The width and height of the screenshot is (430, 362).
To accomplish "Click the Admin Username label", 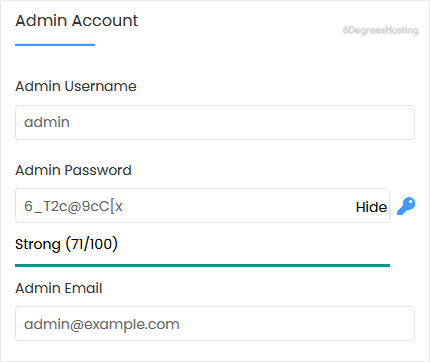I will [x=76, y=86].
